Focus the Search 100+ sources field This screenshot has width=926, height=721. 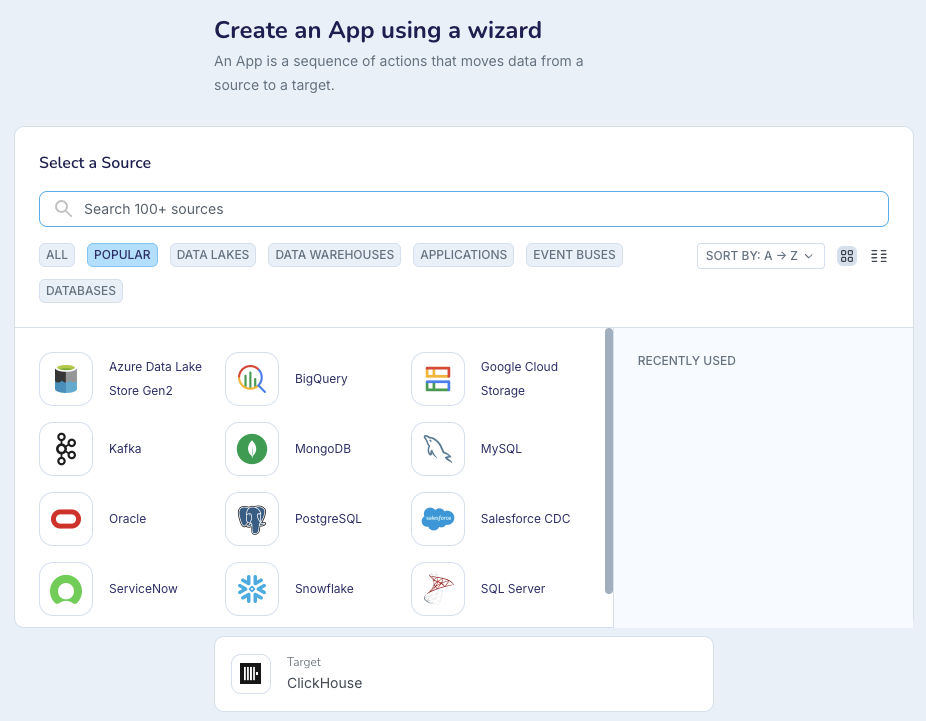pos(464,209)
